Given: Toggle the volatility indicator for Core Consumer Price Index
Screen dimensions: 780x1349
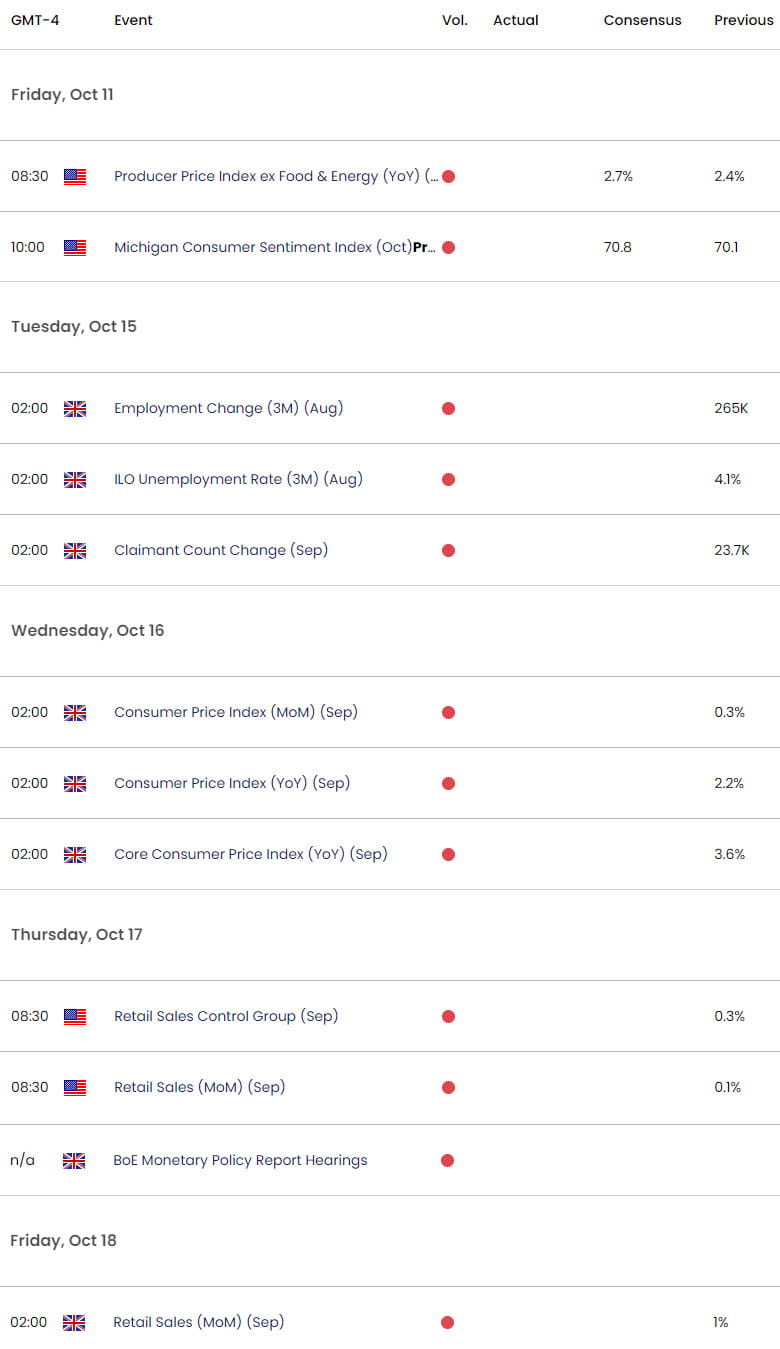Looking at the screenshot, I should (x=448, y=854).
